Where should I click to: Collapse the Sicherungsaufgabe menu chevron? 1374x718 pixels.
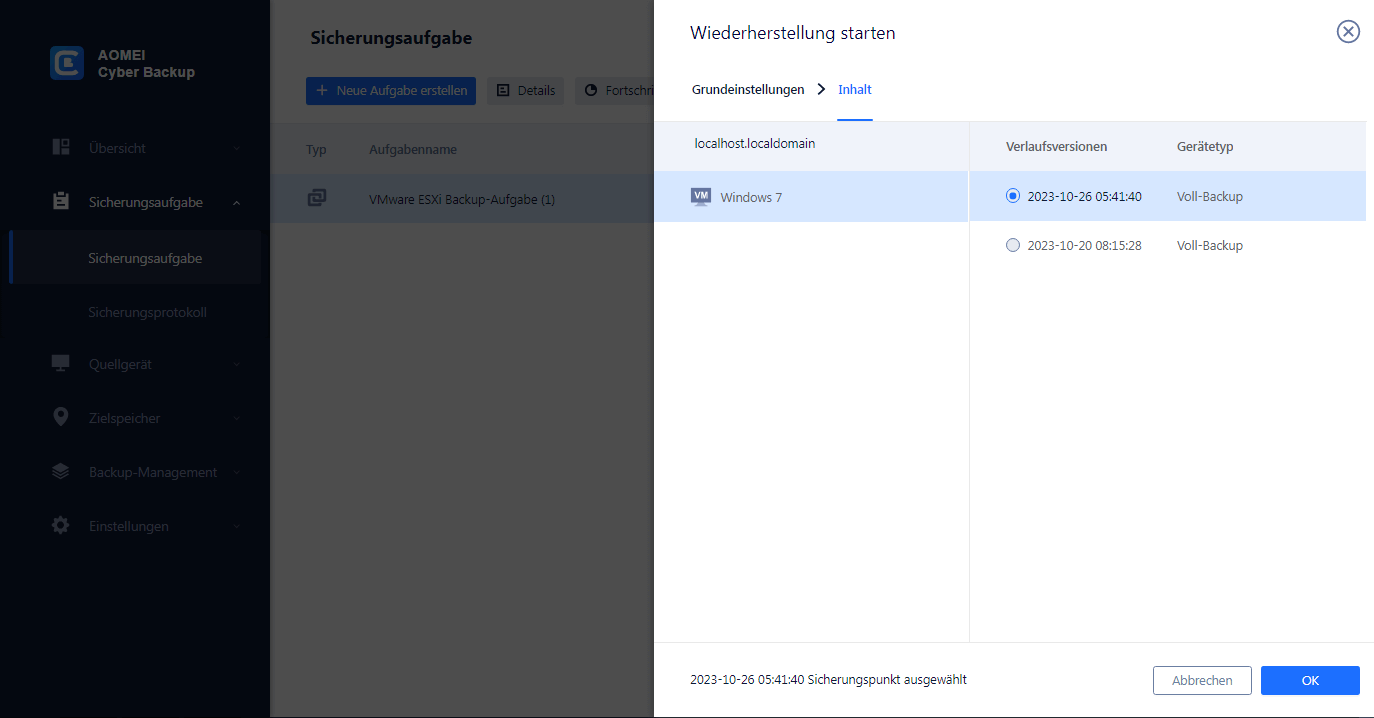coord(237,202)
